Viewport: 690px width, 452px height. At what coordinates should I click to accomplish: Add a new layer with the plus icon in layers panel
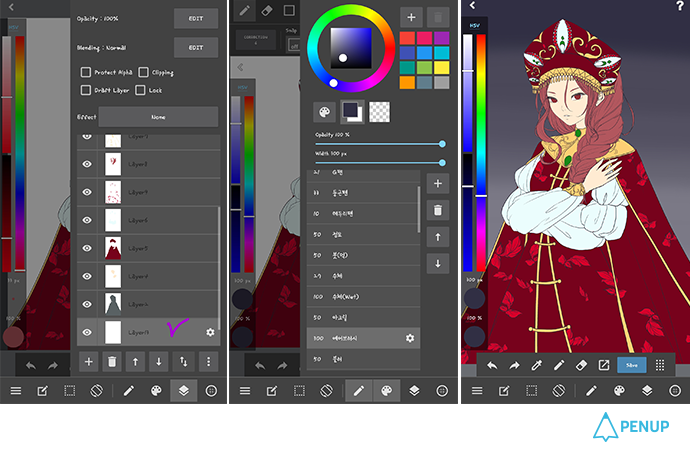click(x=88, y=362)
